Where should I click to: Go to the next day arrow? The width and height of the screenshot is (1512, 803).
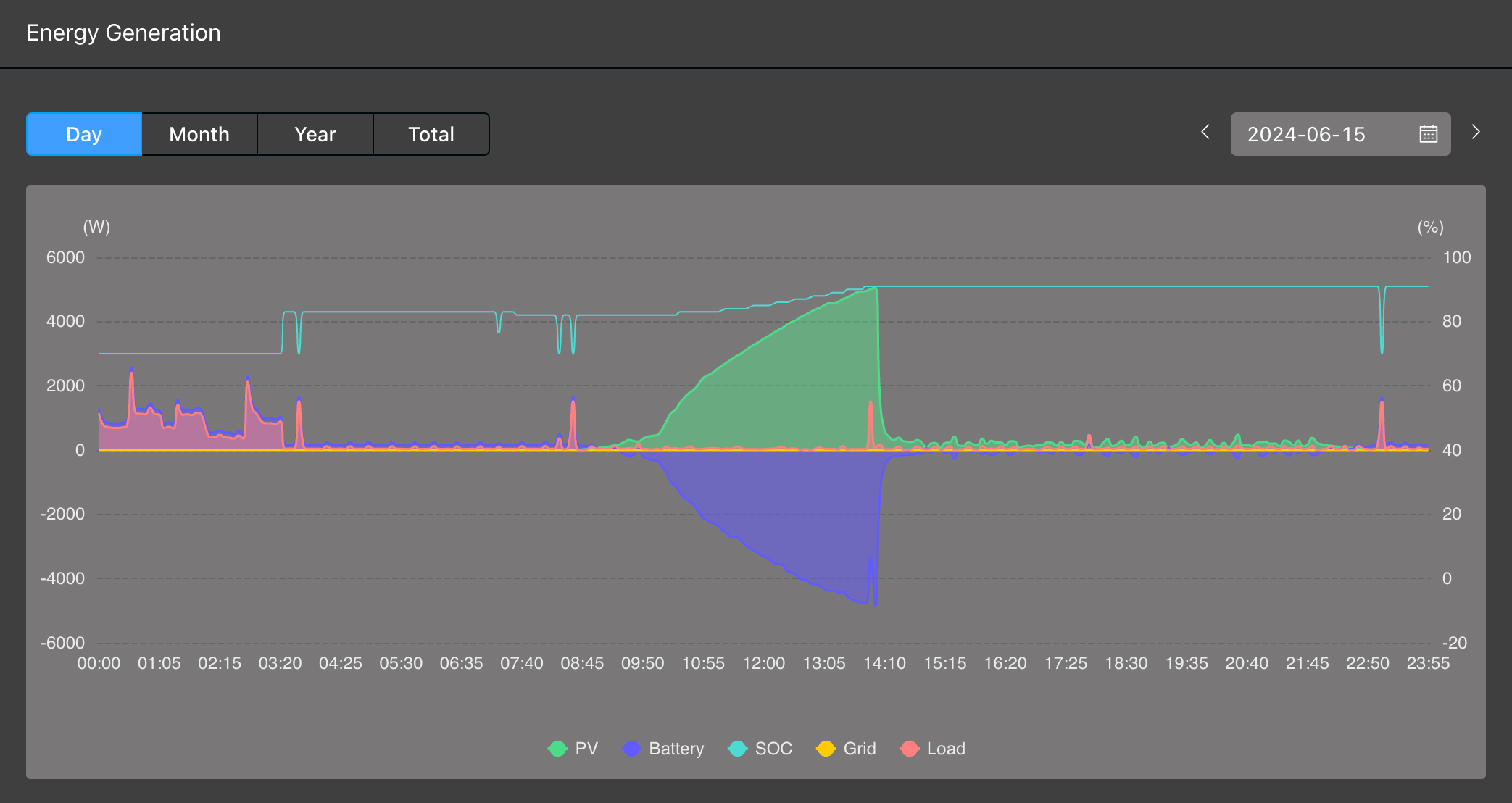click(1476, 132)
